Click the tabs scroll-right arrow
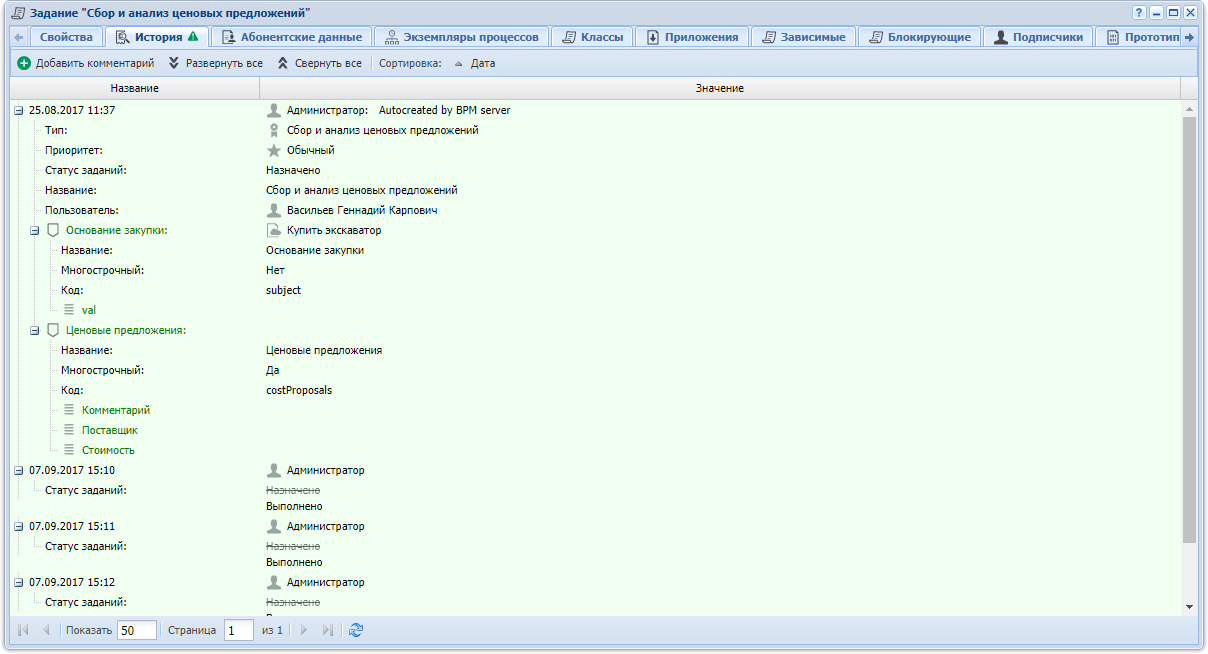Screen dimensions: 1208x654 pyautogui.click(x=1189, y=37)
